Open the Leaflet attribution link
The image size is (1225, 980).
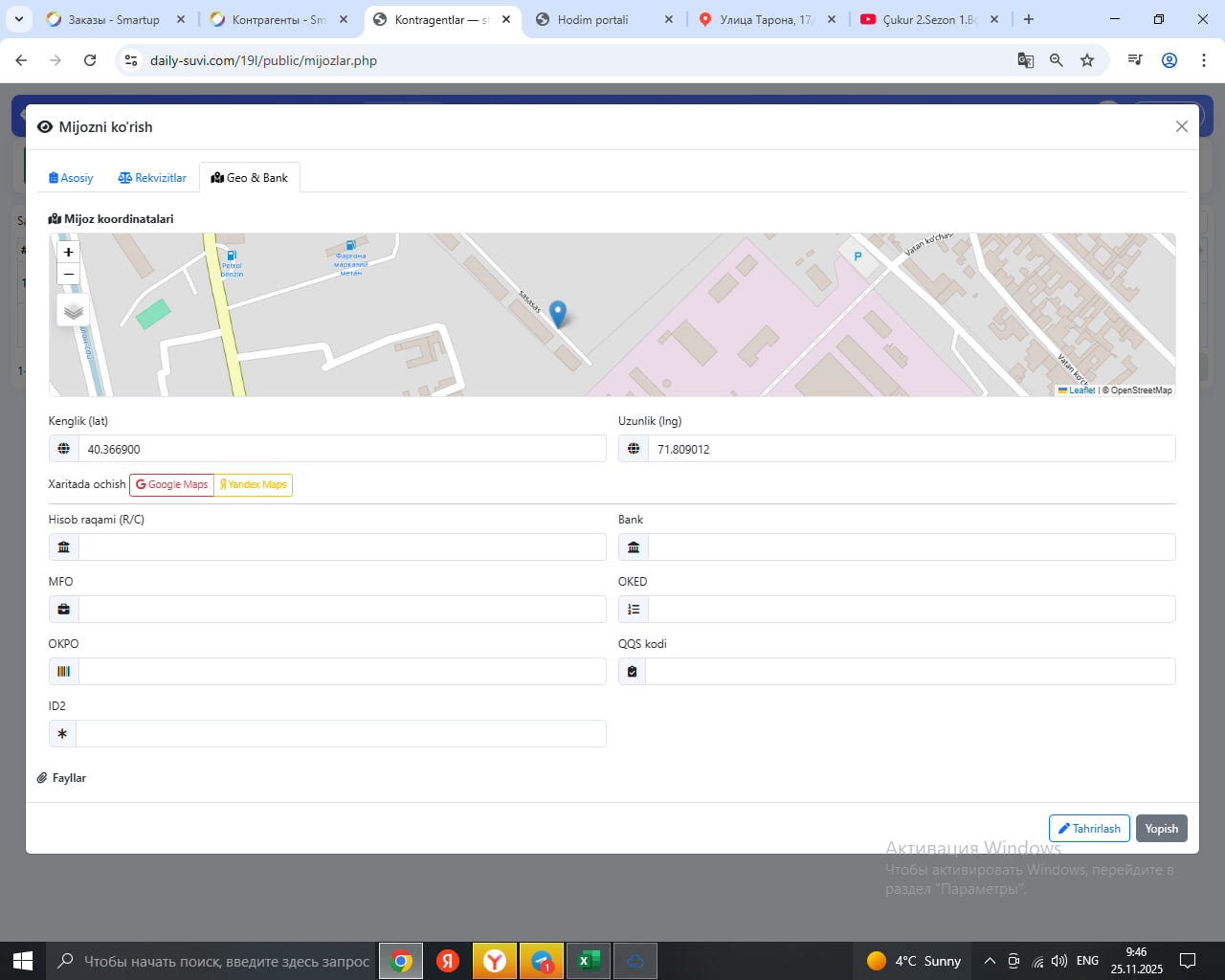coord(1081,390)
